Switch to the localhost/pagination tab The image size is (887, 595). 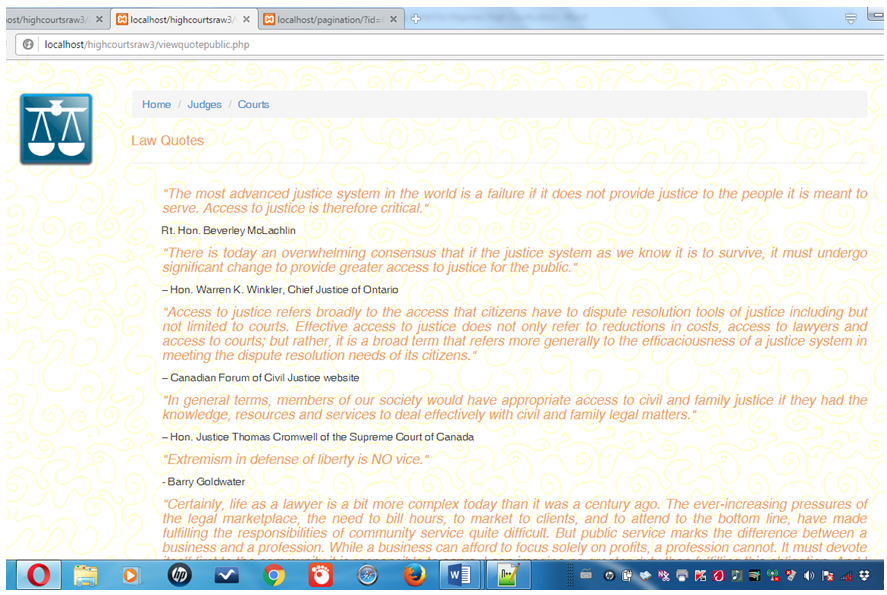[323, 19]
